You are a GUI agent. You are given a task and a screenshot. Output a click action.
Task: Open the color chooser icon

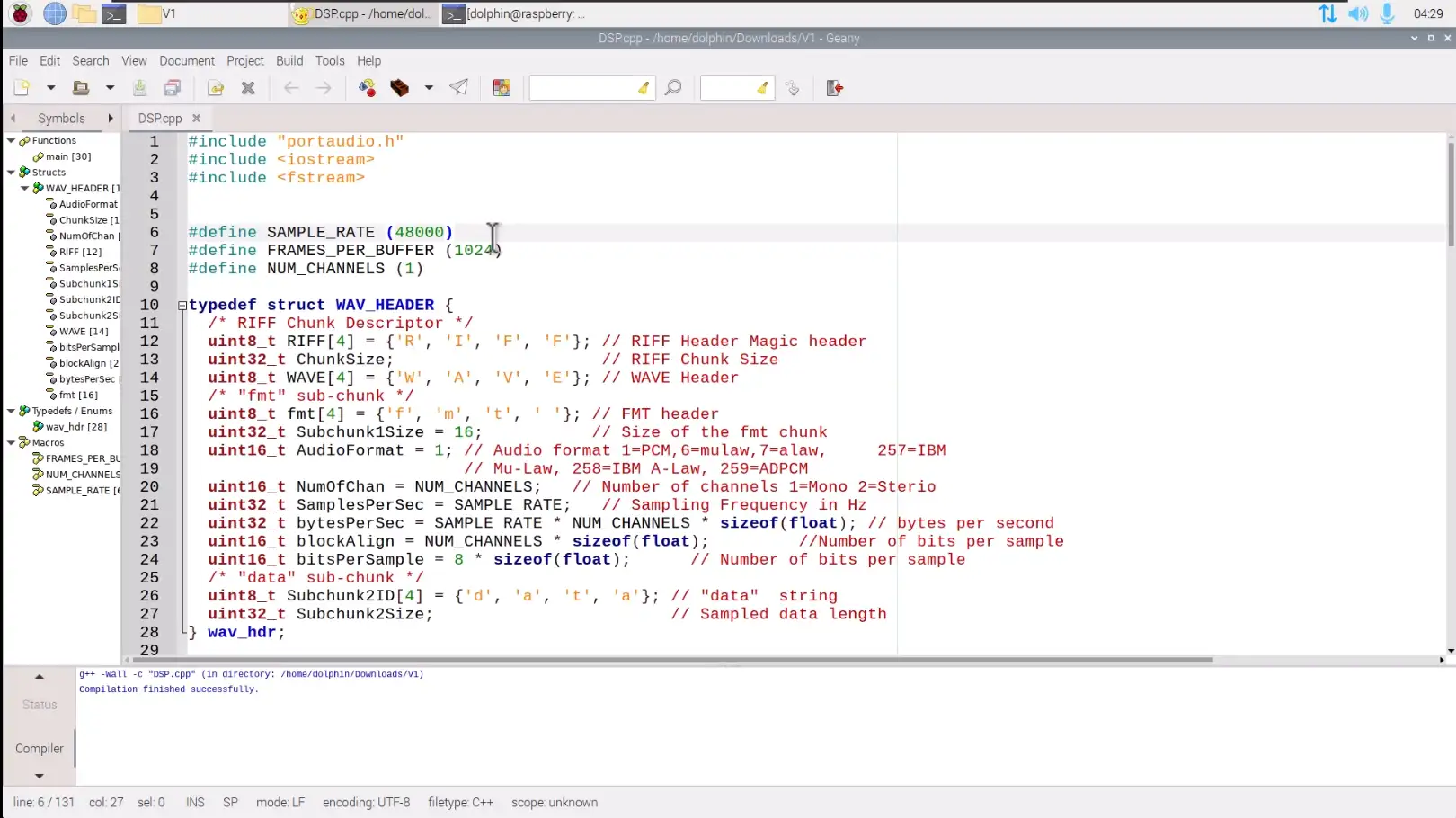coord(502,88)
